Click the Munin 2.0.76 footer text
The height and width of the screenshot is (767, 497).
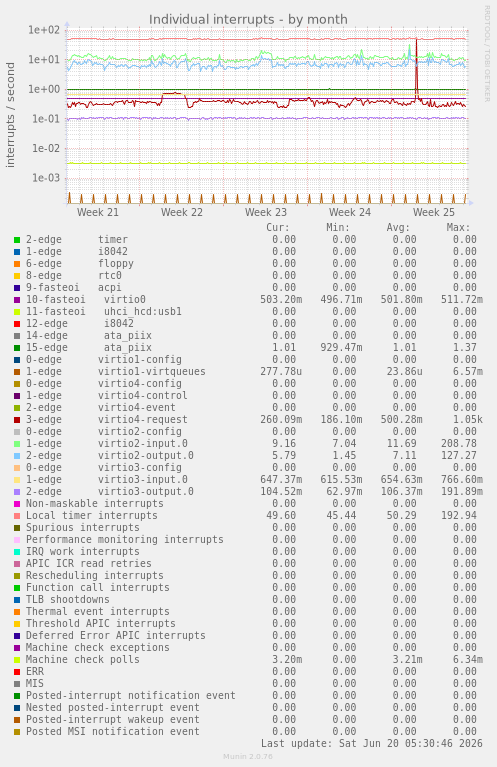click(248, 757)
